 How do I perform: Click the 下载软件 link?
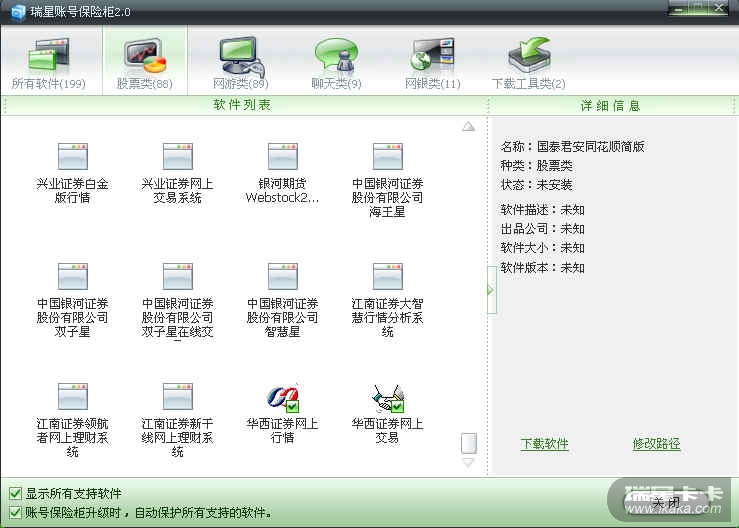(x=544, y=443)
